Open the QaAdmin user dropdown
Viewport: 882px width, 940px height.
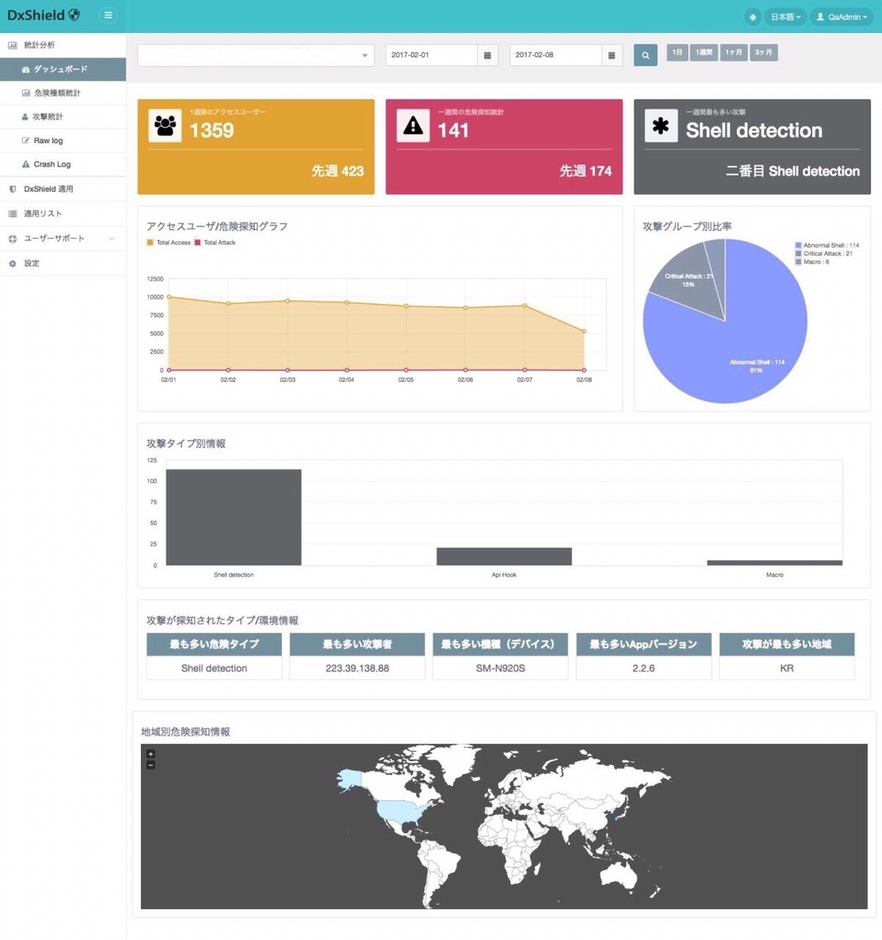[x=842, y=17]
